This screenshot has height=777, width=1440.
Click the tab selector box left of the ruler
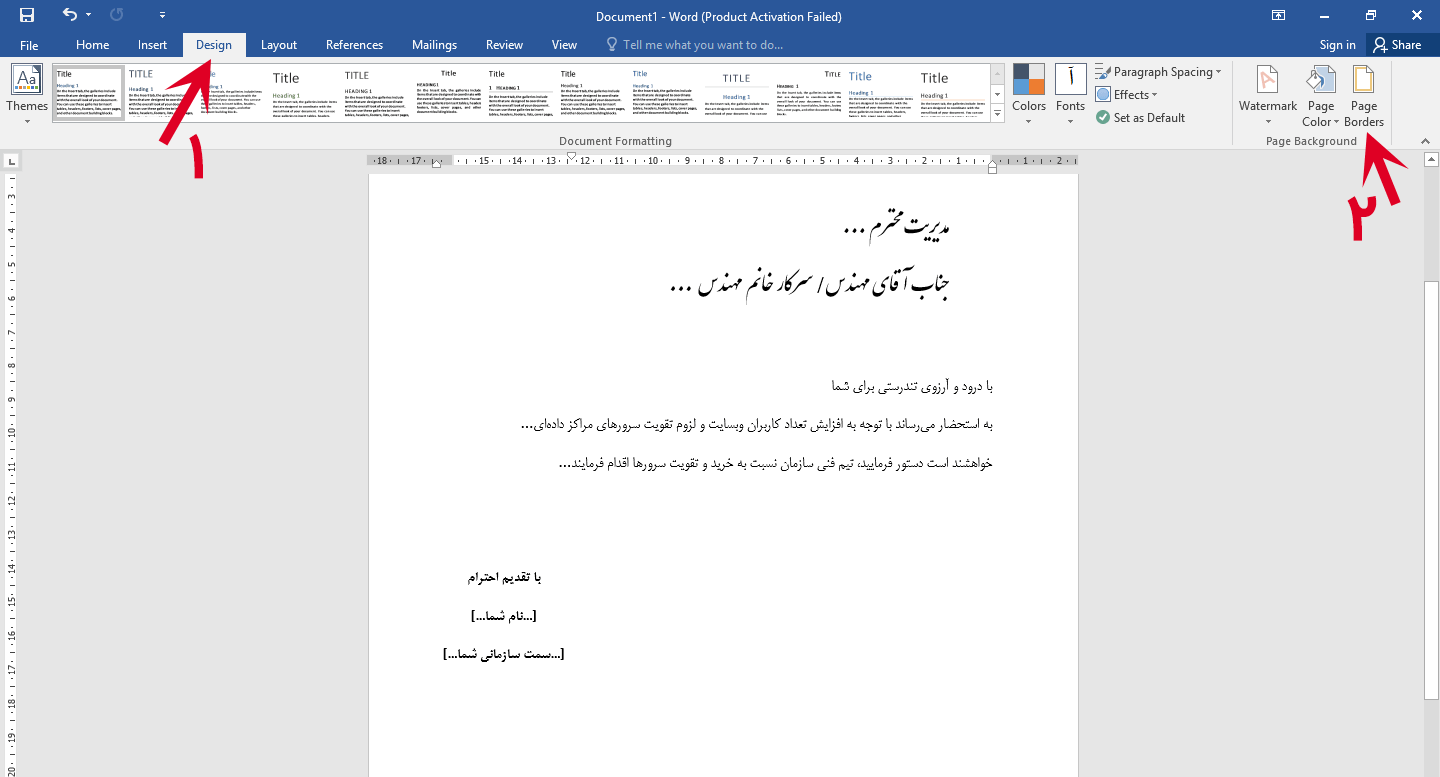(12, 160)
